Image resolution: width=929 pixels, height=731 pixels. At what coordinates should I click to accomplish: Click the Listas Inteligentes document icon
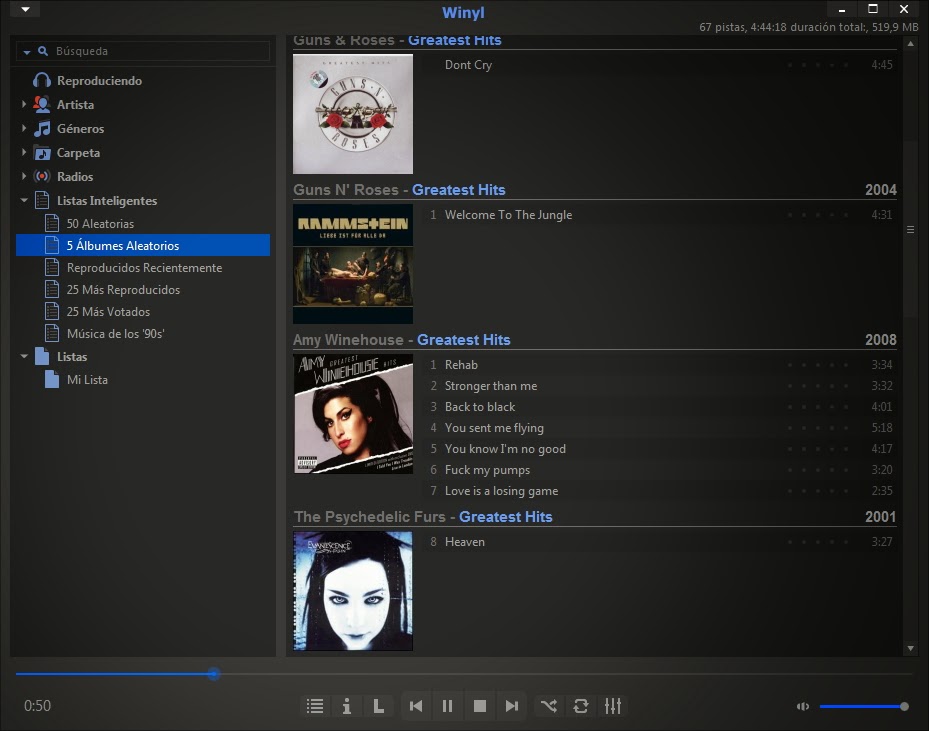click(x=41, y=200)
